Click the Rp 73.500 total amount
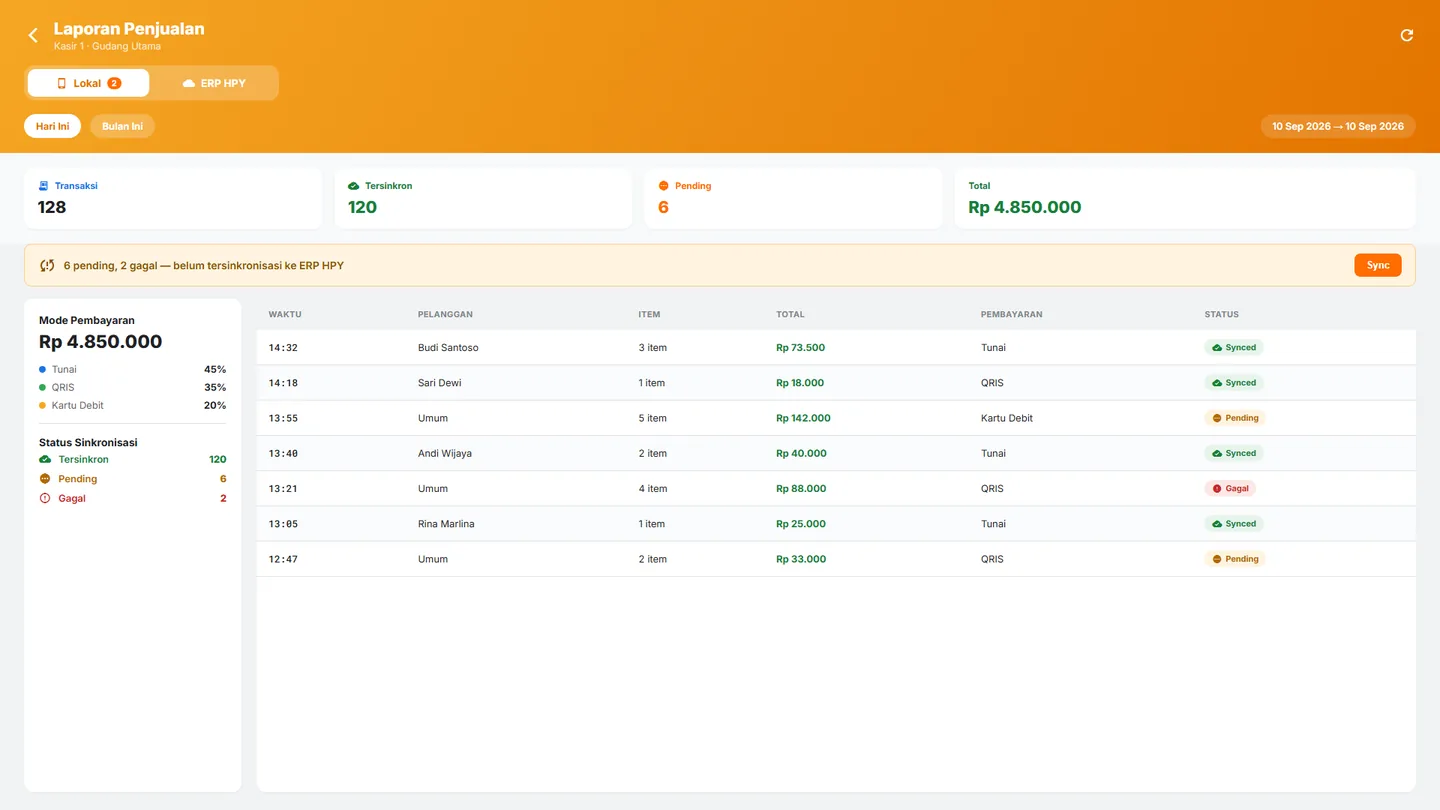 pyautogui.click(x=800, y=348)
